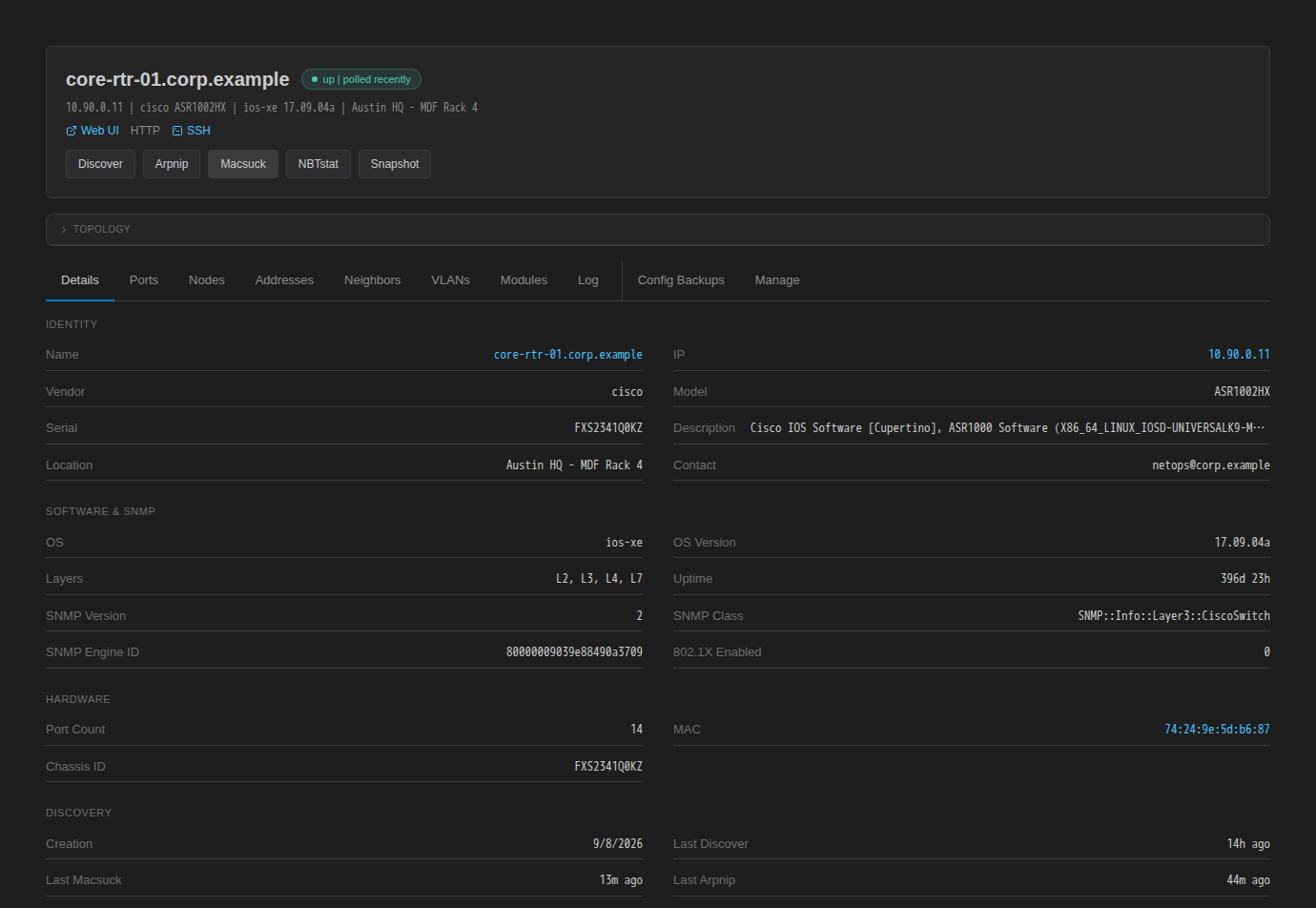Go to the Addresses tab
The height and width of the screenshot is (908, 1316).
pos(284,280)
